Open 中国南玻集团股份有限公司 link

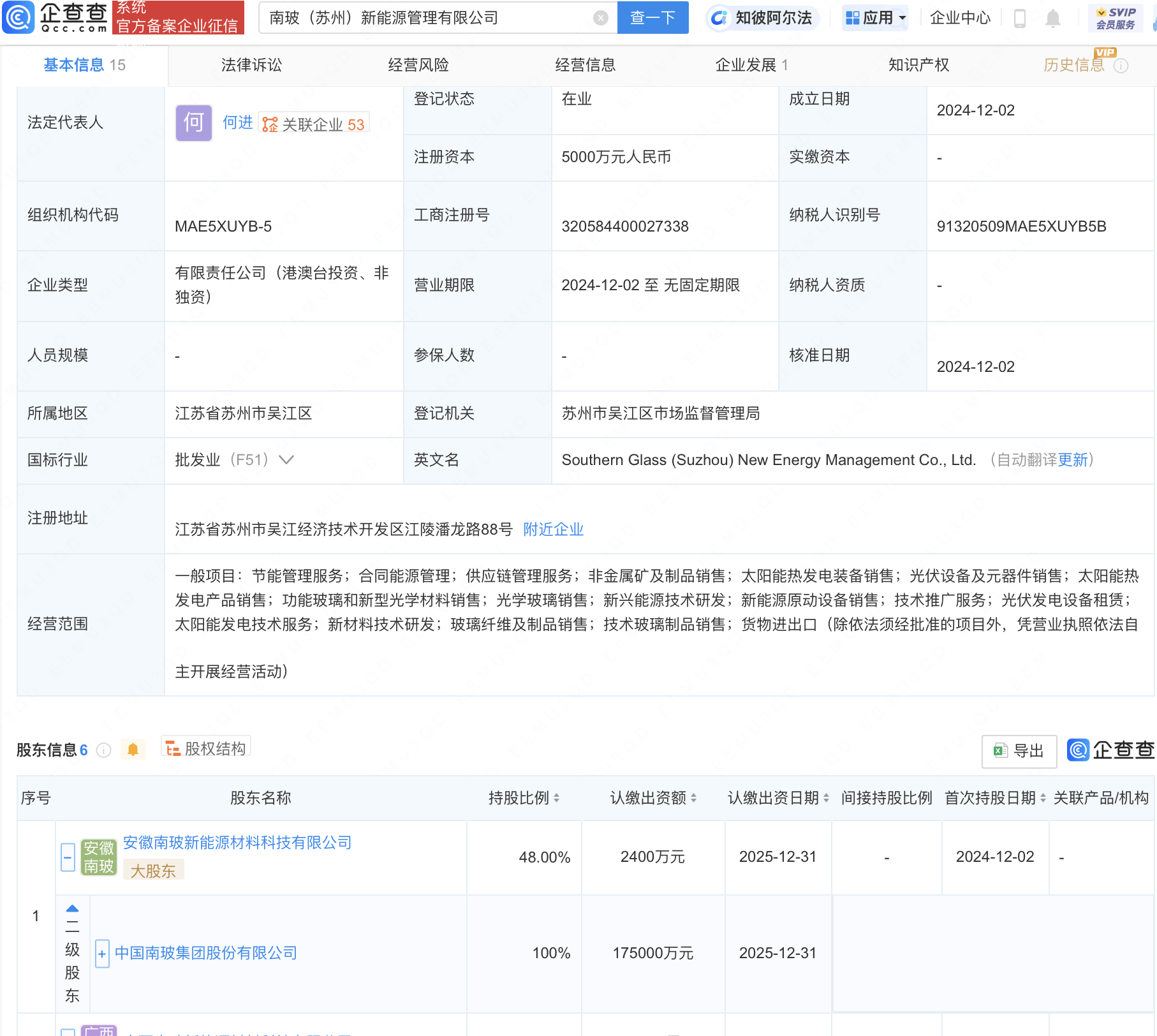coord(206,953)
